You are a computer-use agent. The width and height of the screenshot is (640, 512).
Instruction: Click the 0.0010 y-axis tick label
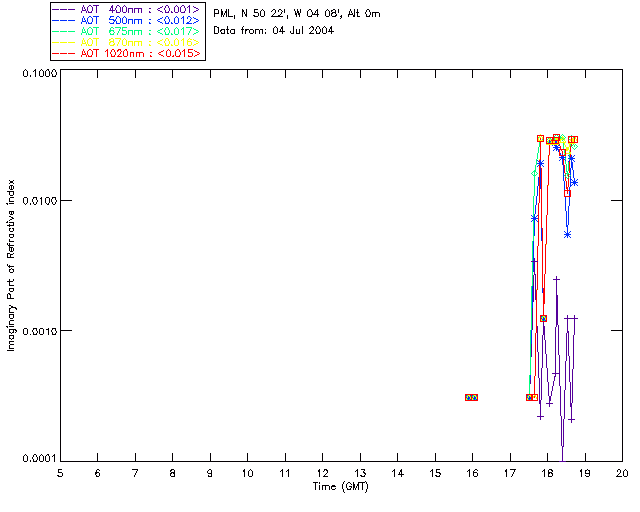pos(38,330)
